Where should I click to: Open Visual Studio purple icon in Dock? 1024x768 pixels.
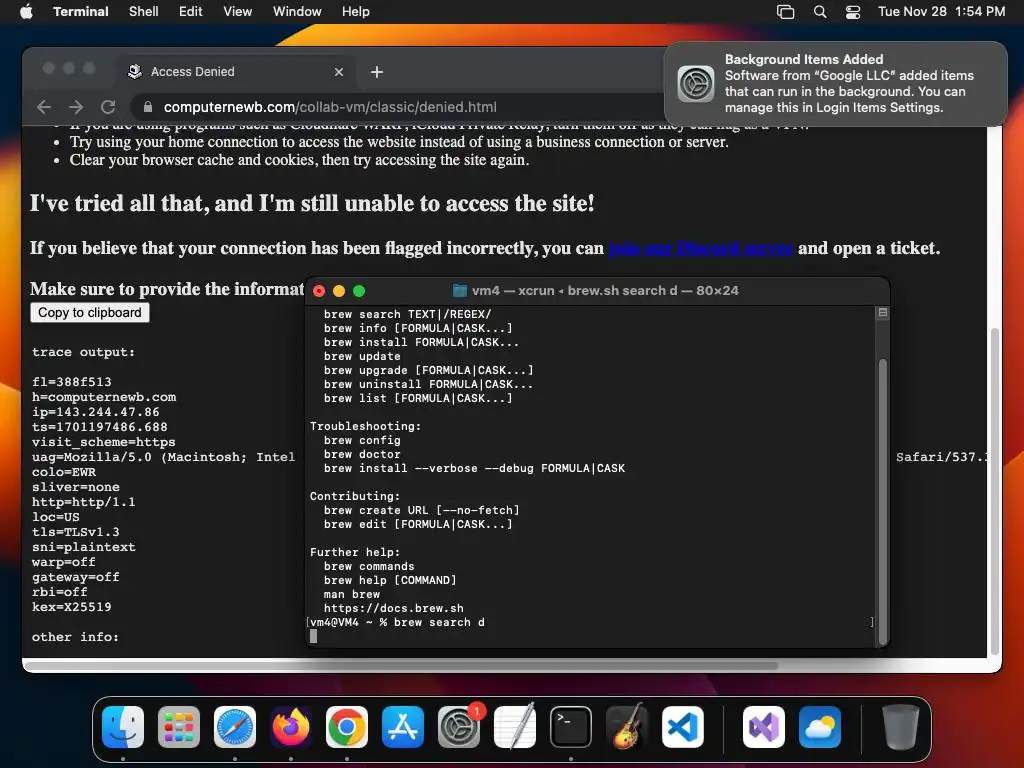tap(764, 727)
